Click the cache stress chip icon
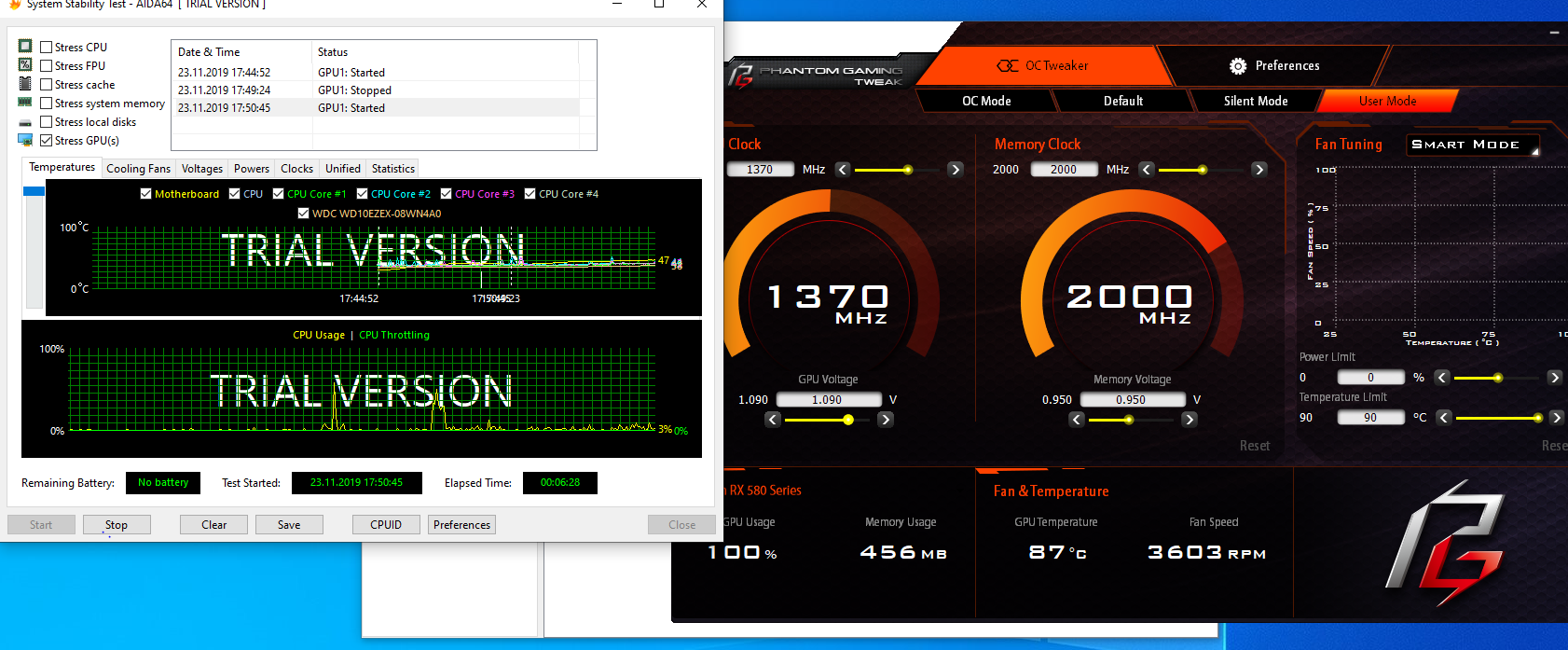The image size is (1568, 650). [x=25, y=83]
